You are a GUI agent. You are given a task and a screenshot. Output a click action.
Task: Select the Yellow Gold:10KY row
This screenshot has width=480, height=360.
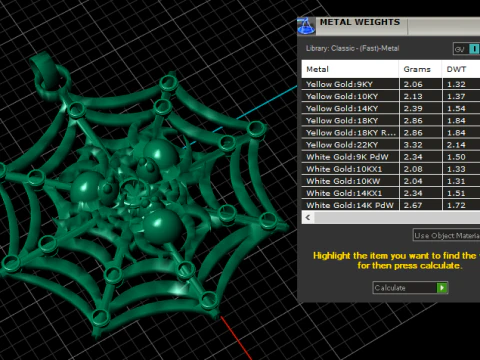pyautogui.click(x=391, y=96)
